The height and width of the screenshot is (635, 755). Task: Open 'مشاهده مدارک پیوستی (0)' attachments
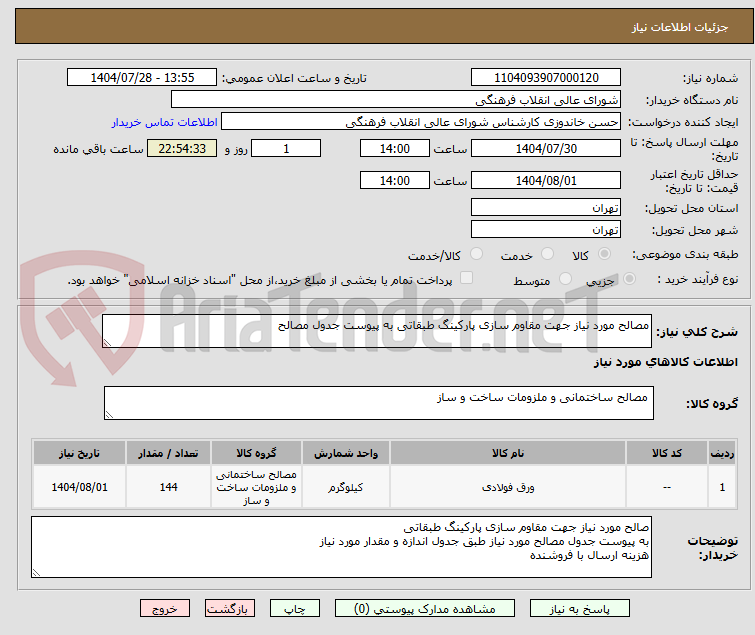point(425,609)
